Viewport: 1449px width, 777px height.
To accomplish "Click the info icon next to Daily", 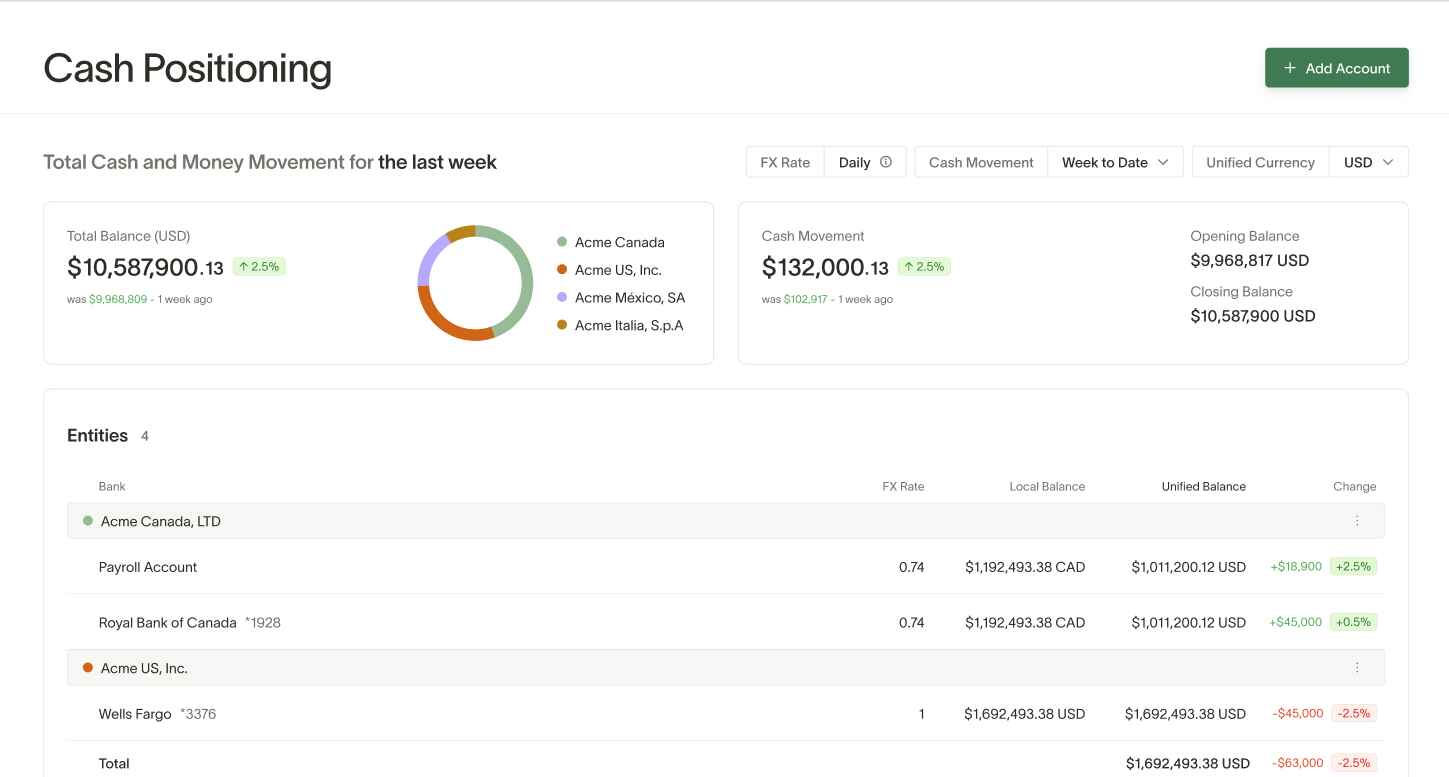I will coord(885,162).
